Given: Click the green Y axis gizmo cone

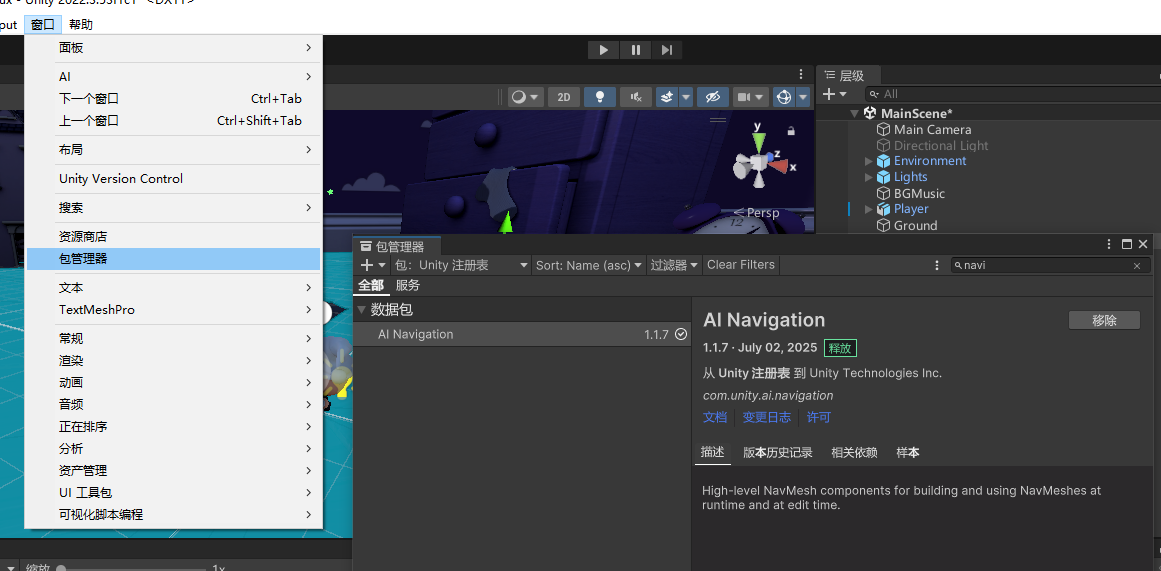Looking at the screenshot, I should [757, 142].
